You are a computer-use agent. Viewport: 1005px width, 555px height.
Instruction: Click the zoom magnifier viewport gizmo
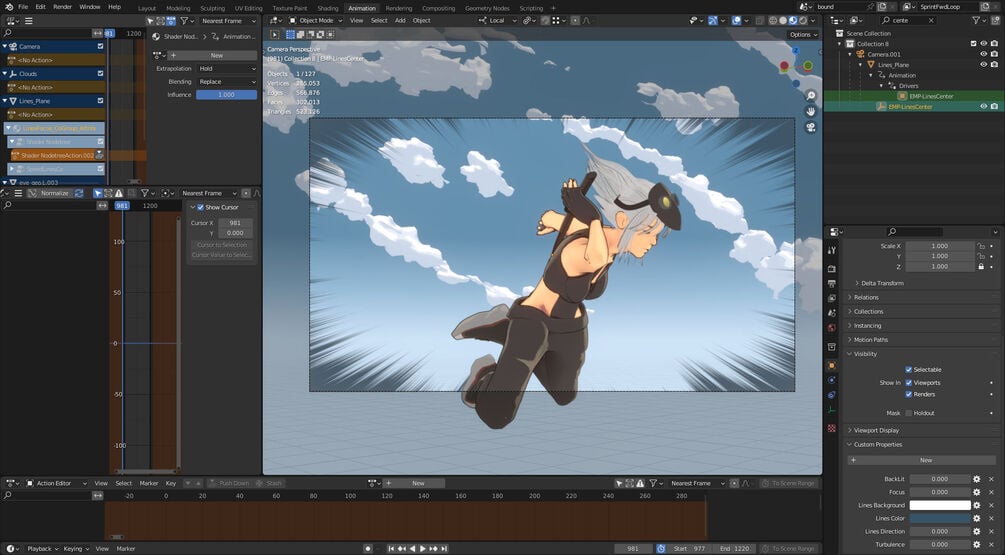click(x=811, y=95)
